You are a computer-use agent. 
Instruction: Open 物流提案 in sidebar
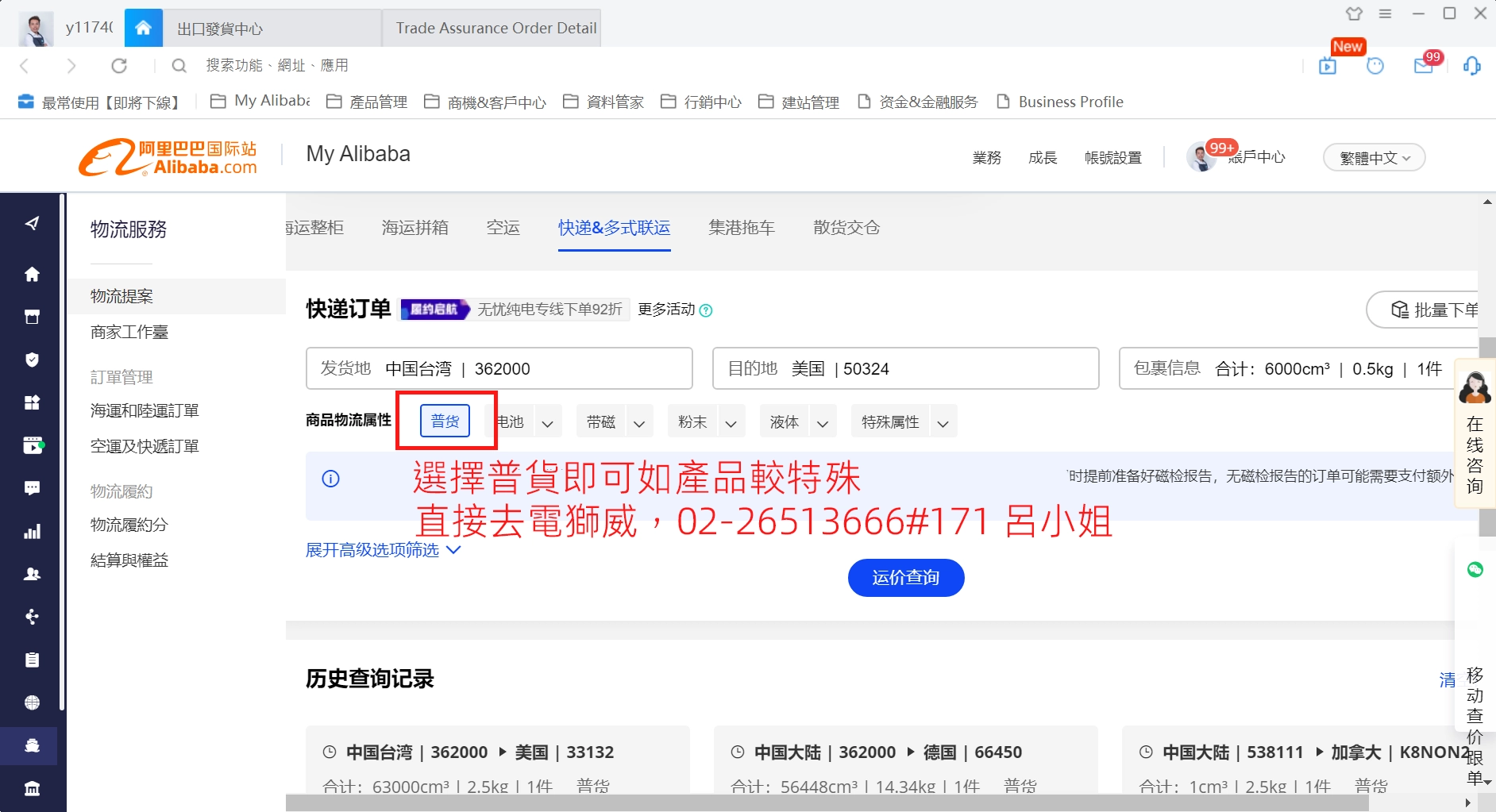[121, 296]
